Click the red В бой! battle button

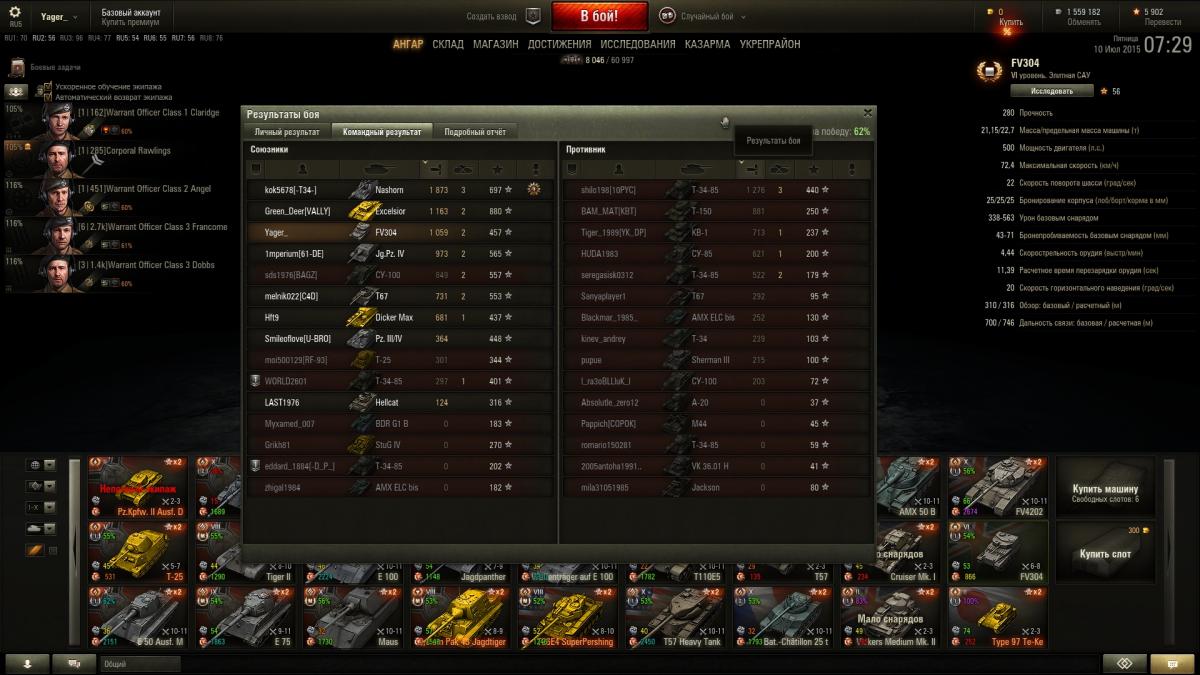coord(600,17)
